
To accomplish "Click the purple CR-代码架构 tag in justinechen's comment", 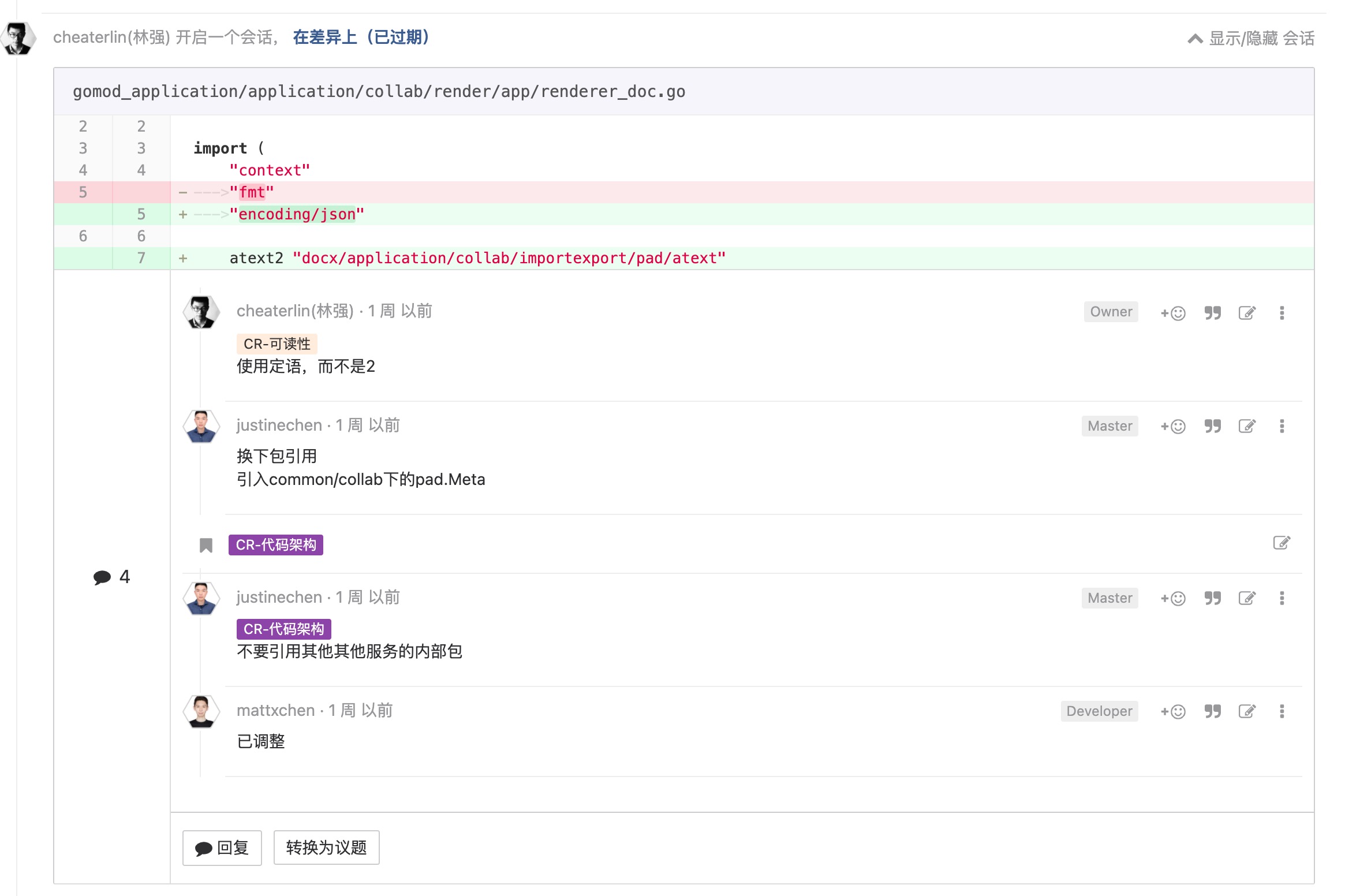I will point(283,629).
